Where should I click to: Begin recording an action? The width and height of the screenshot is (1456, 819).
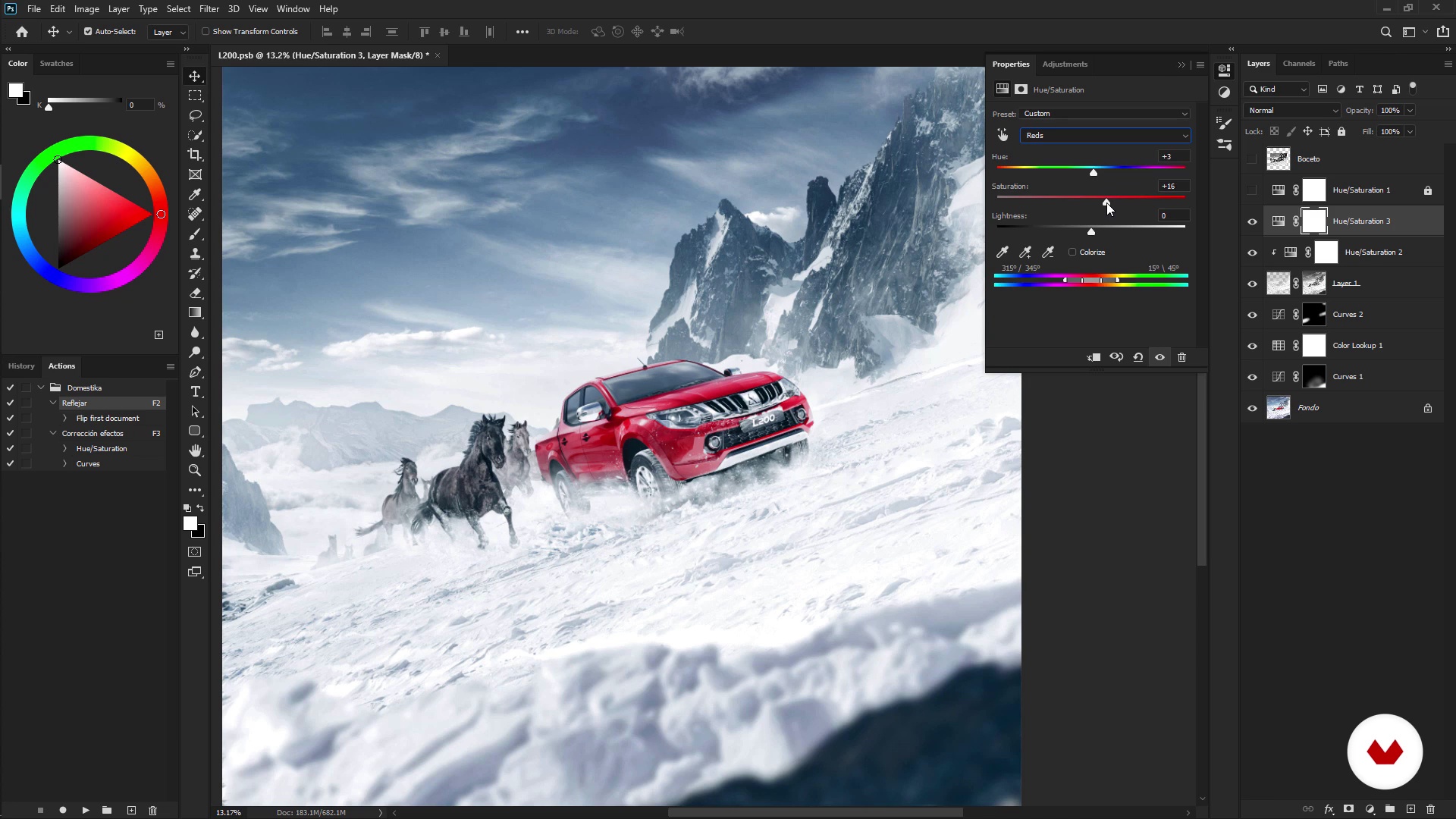(63, 810)
